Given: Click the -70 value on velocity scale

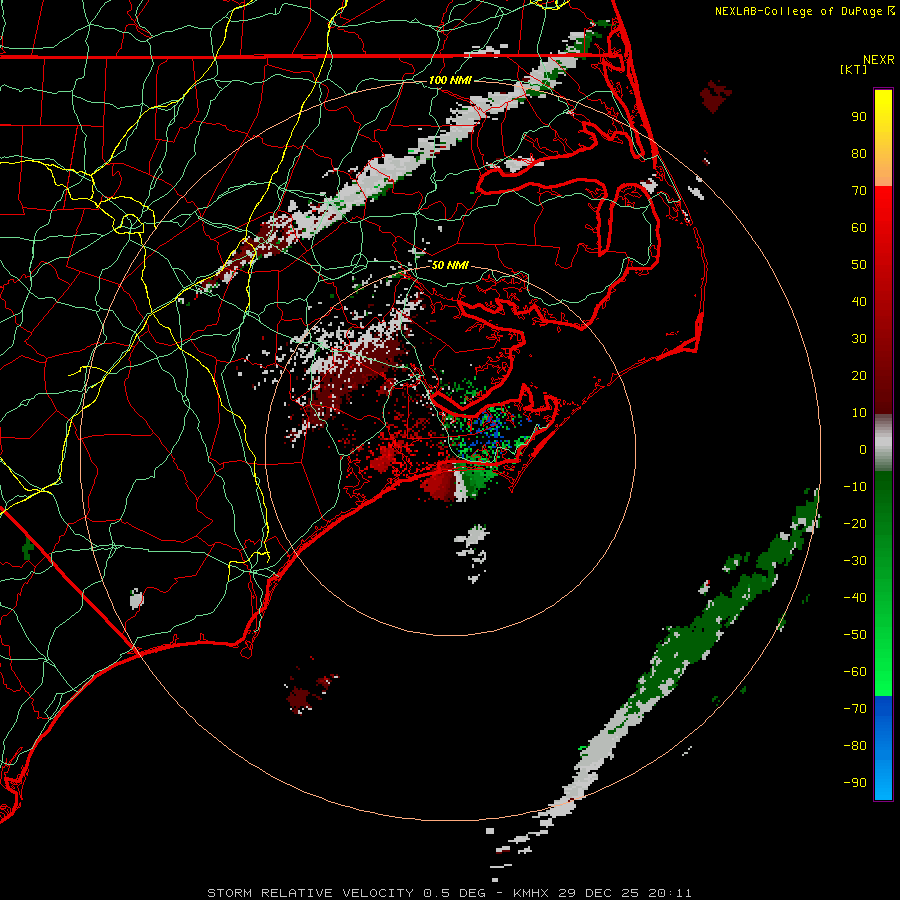Looking at the screenshot, I should 855,708.
